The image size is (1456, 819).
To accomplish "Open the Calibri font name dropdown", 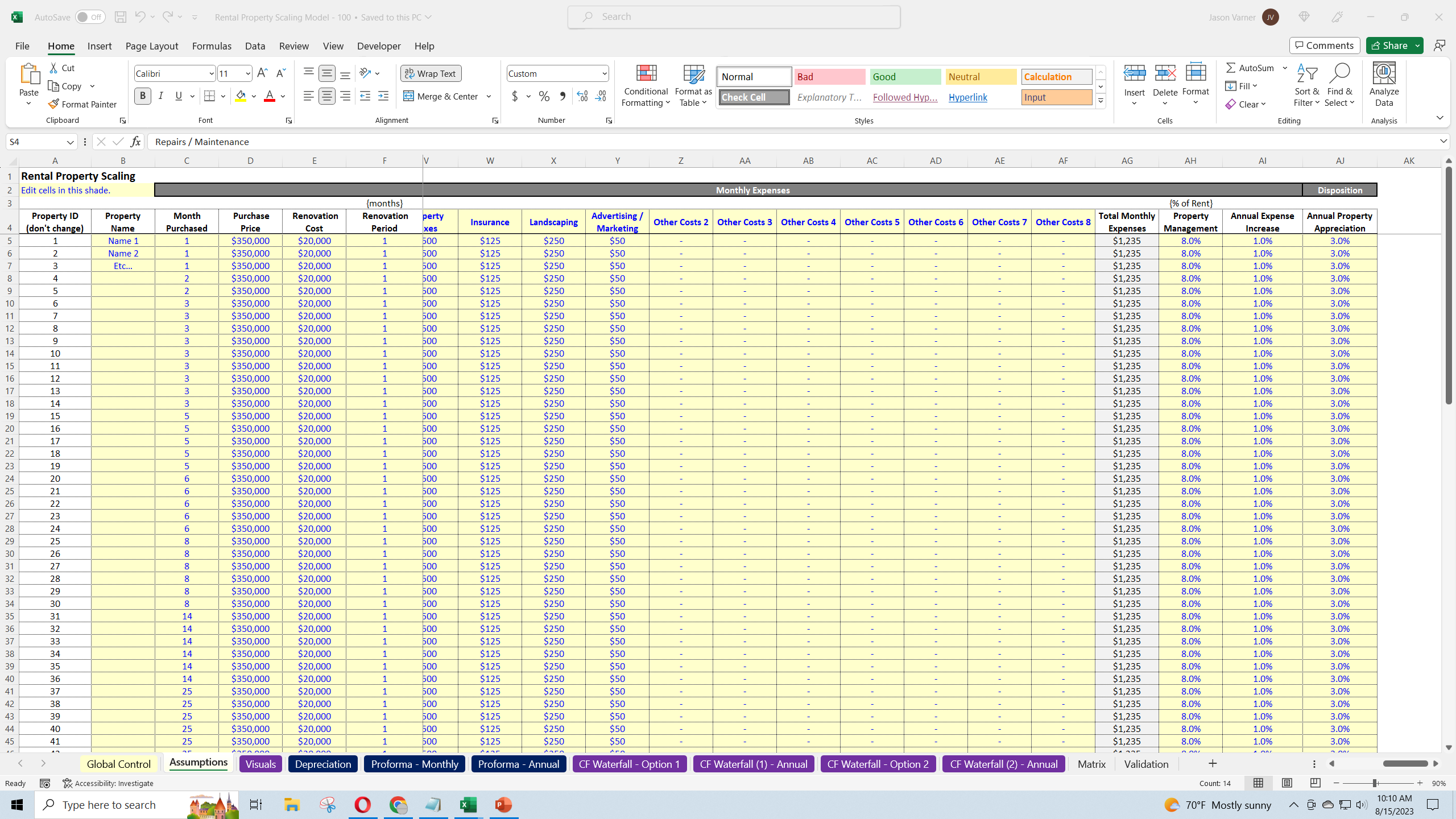I will (x=211, y=73).
